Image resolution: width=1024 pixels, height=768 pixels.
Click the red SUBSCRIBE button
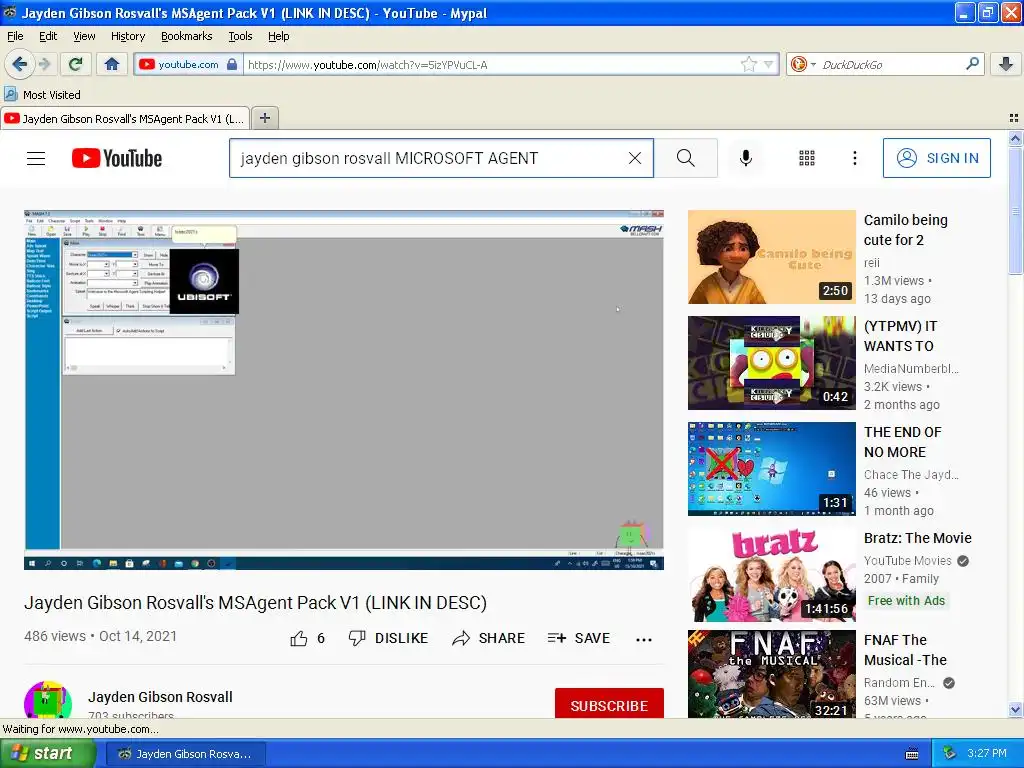point(609,703)
